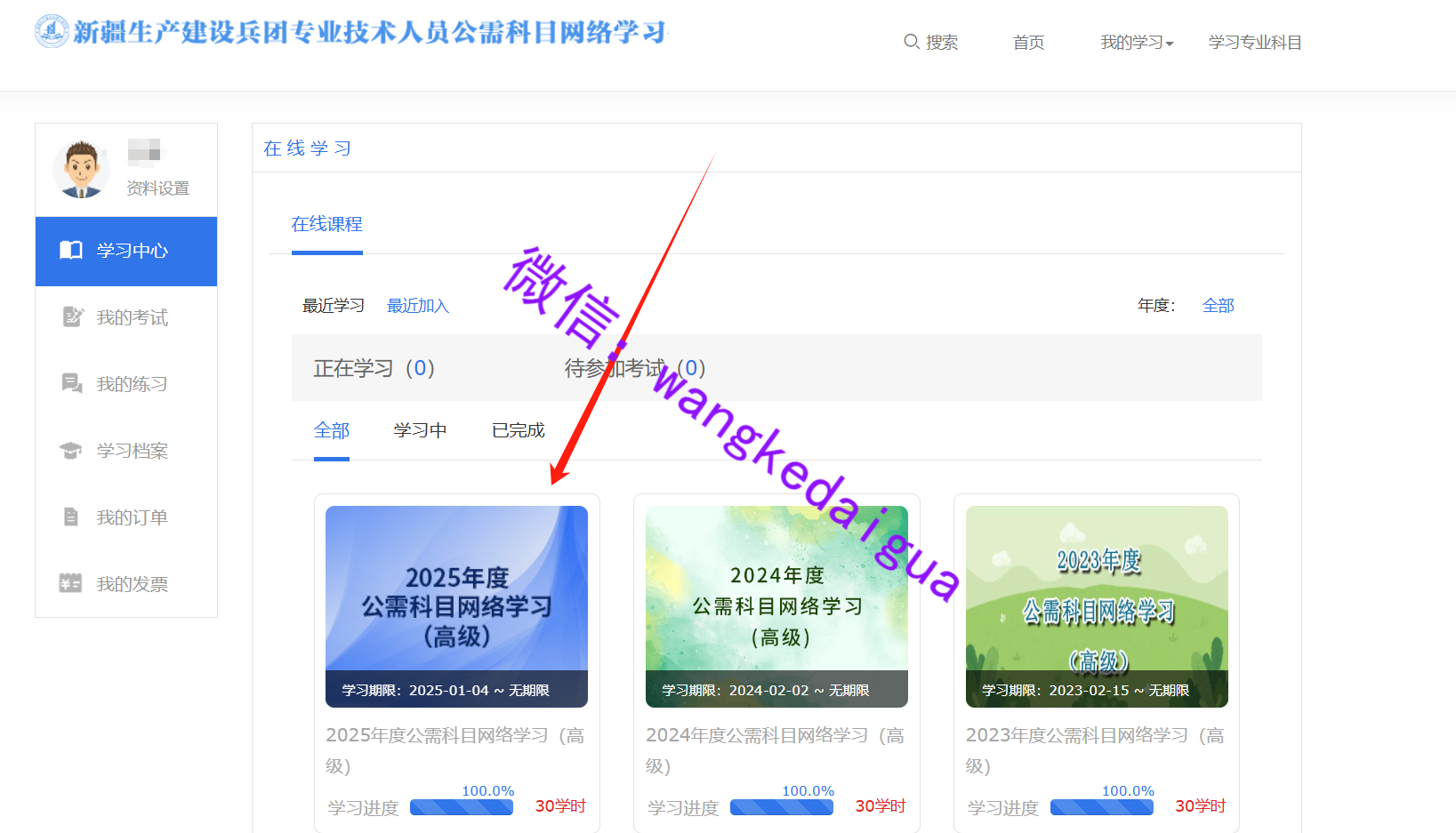The height and width of the screenshot is (833, 1456).
Task: Open 学习专业科目 in top navigation
Action: 1254,43
